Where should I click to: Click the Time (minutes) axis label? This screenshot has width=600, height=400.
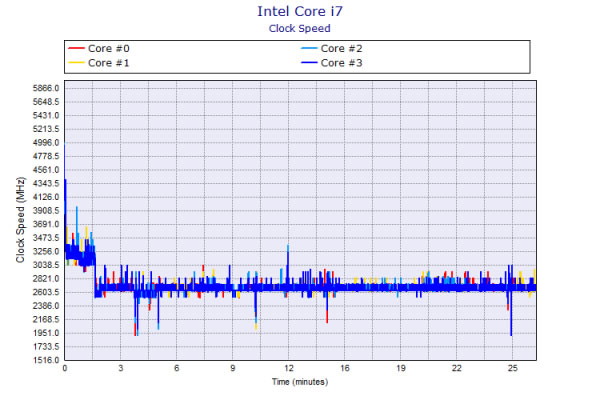[300, 382]
